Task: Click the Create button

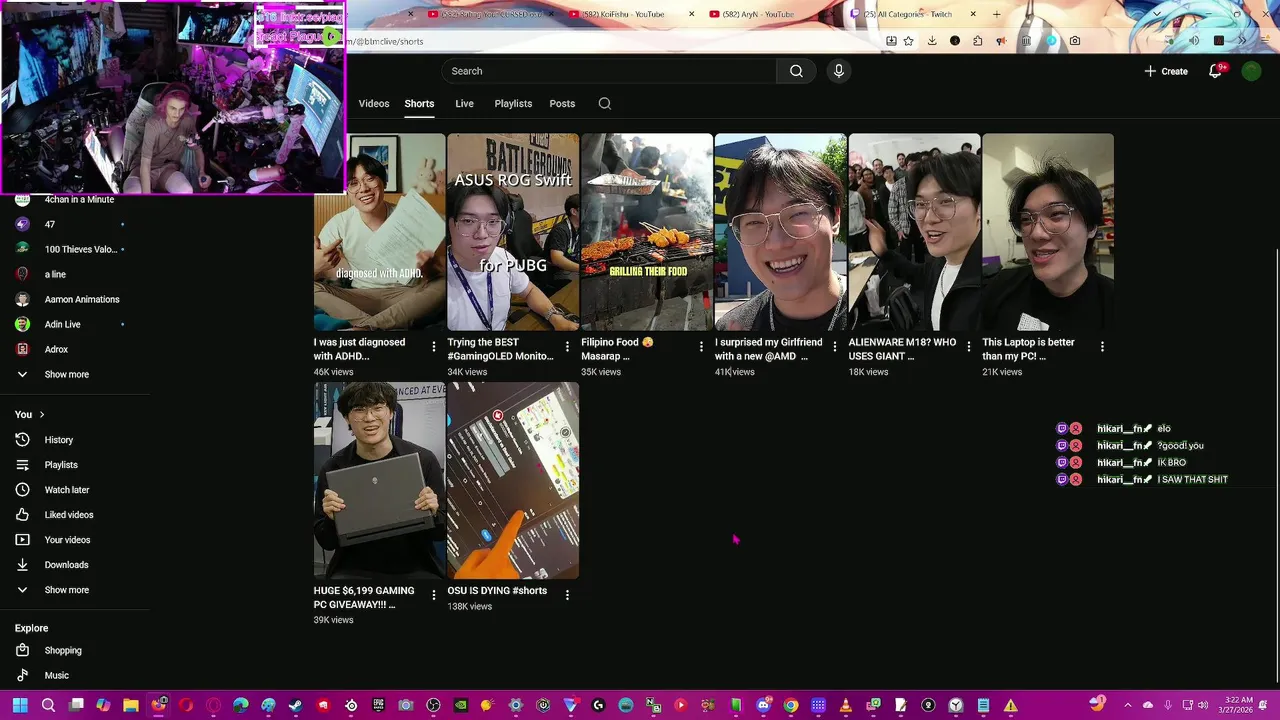Action: (1166, 71)
